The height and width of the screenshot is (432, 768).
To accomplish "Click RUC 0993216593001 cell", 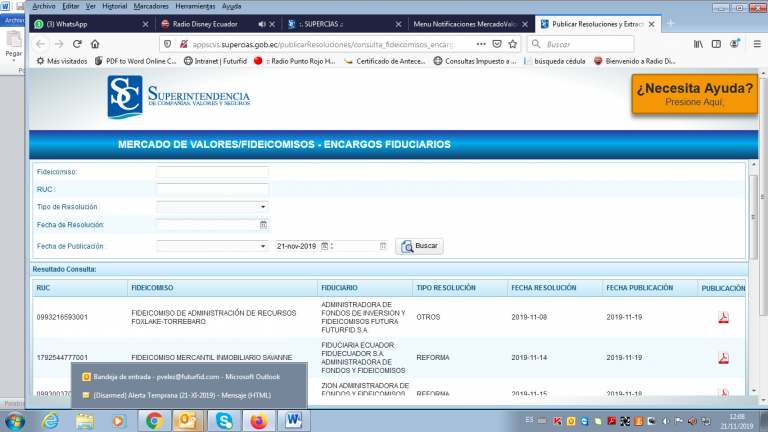I will [62, 317].
